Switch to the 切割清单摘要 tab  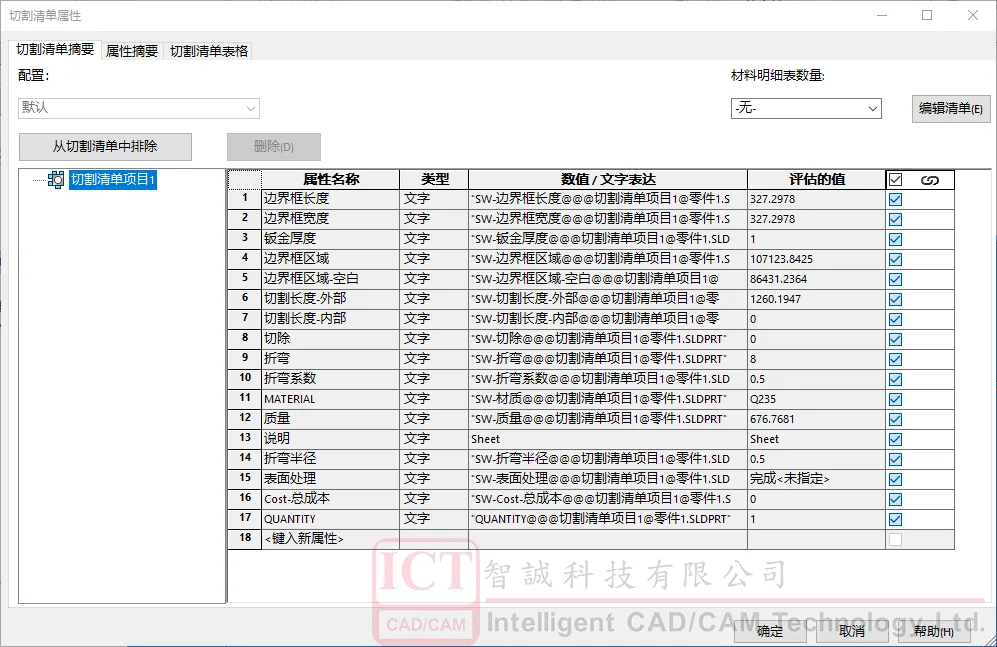pyautogui.click(x=55, y=50)
